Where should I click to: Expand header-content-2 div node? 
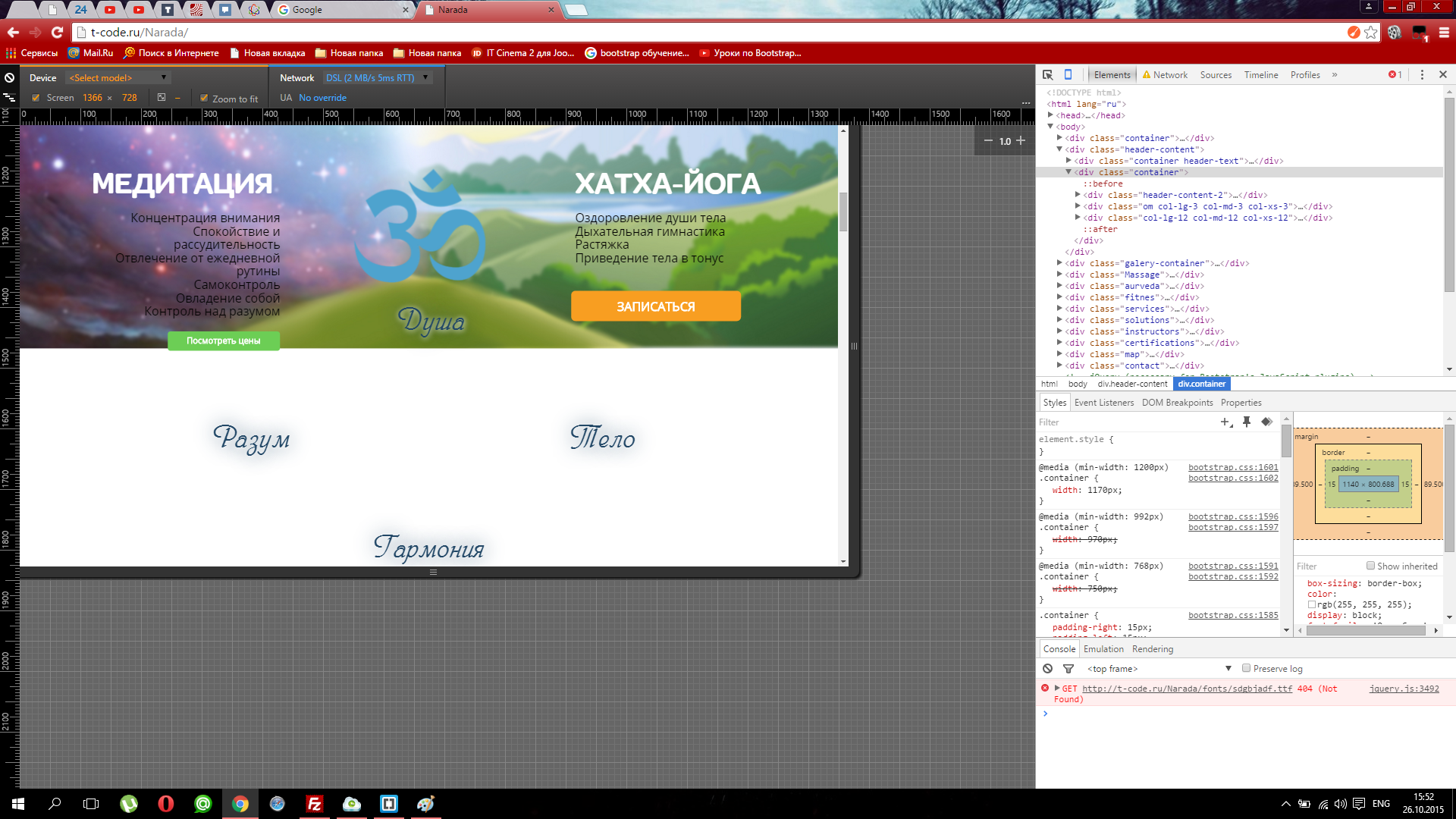1078,195
